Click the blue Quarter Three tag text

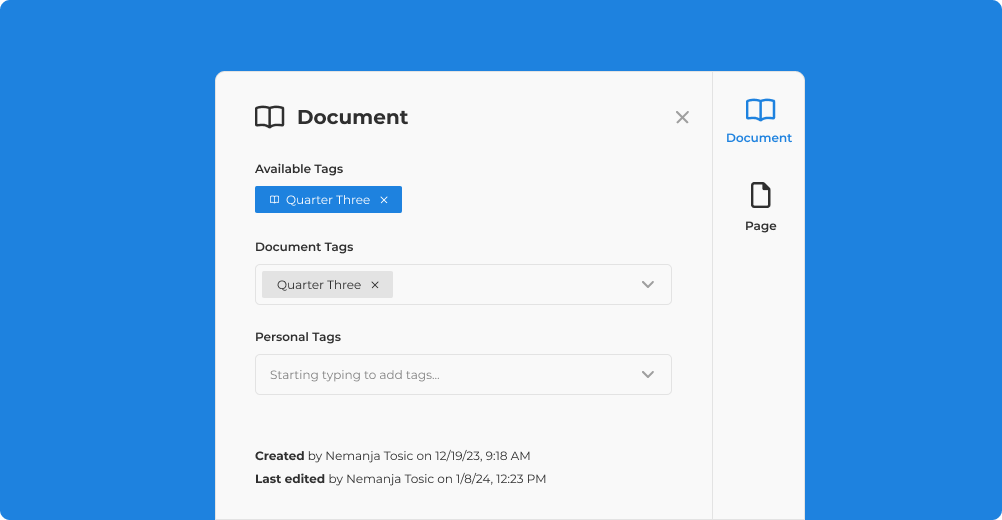328,200
